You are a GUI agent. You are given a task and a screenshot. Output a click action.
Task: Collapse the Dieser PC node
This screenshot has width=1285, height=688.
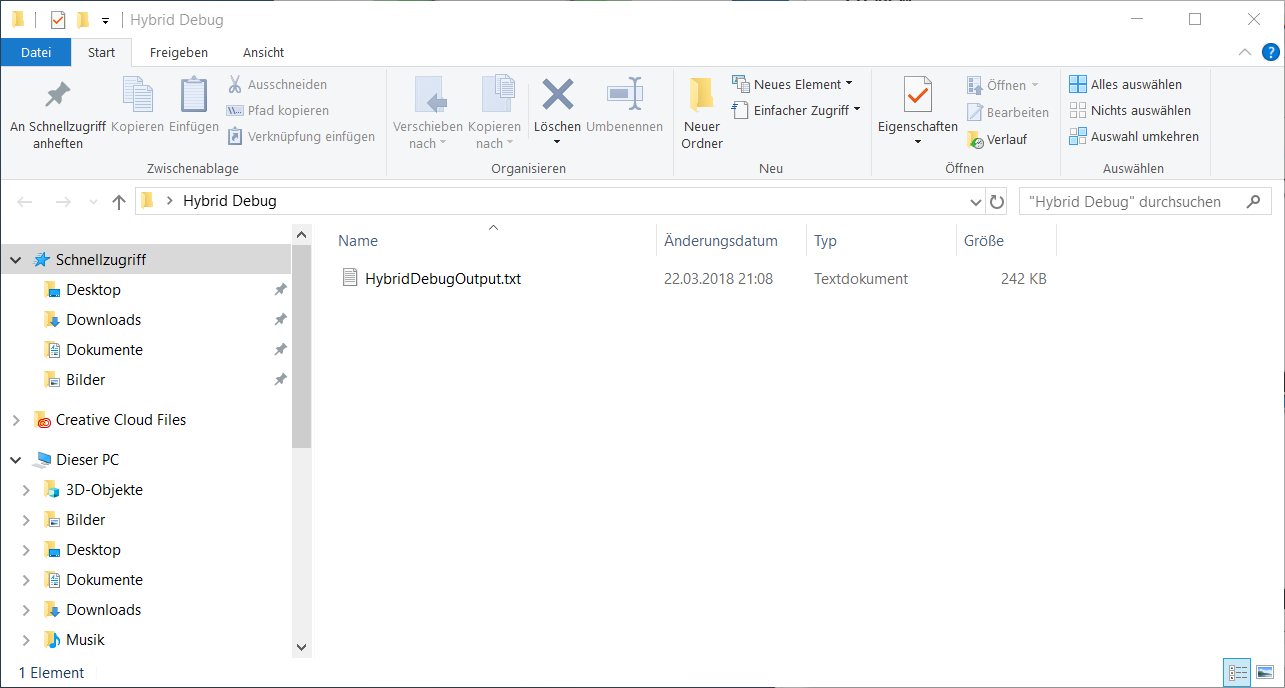pos(15,460)
